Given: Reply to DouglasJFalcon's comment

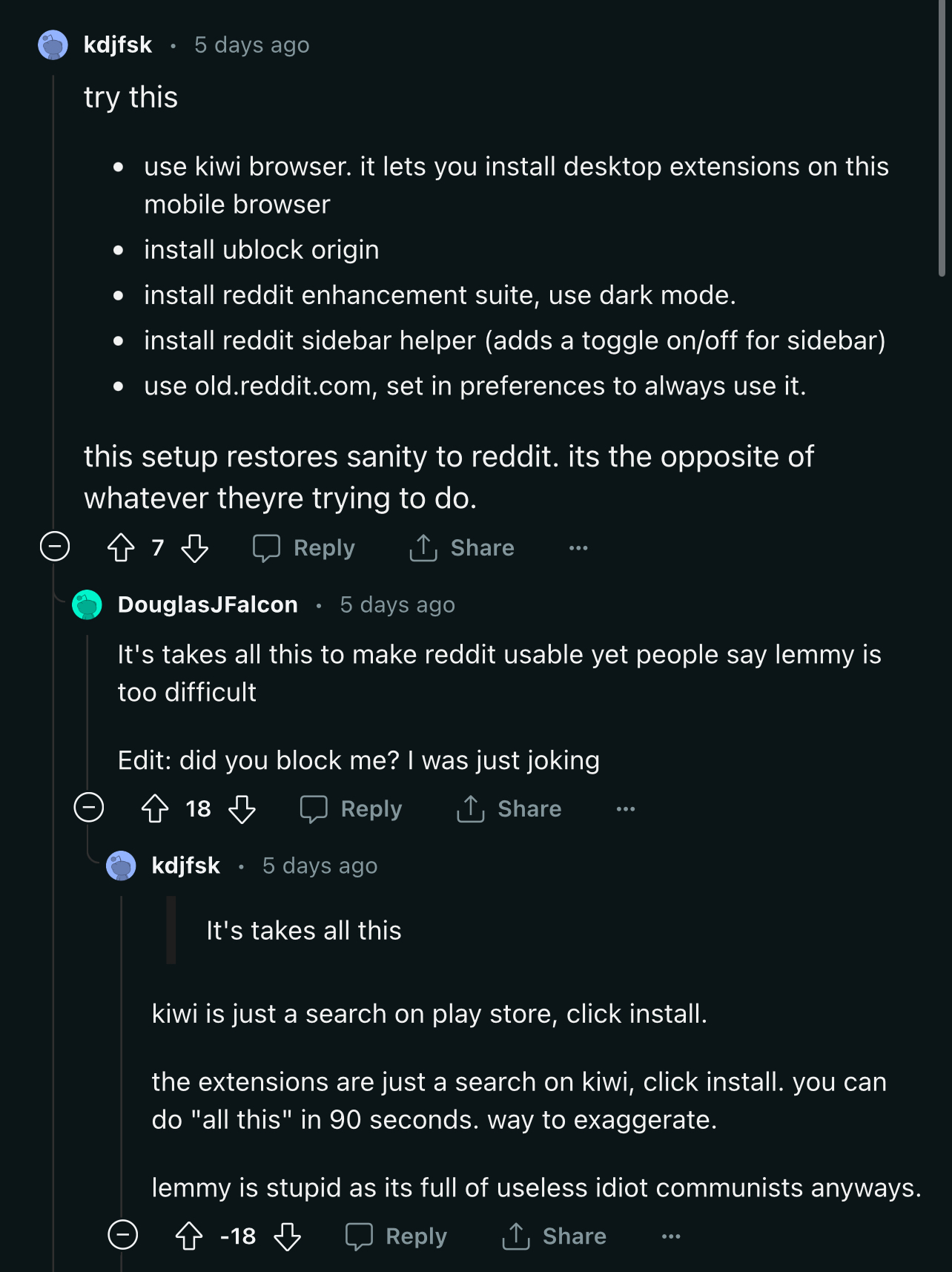Looking at the screenshot, I should coord(351,808).
